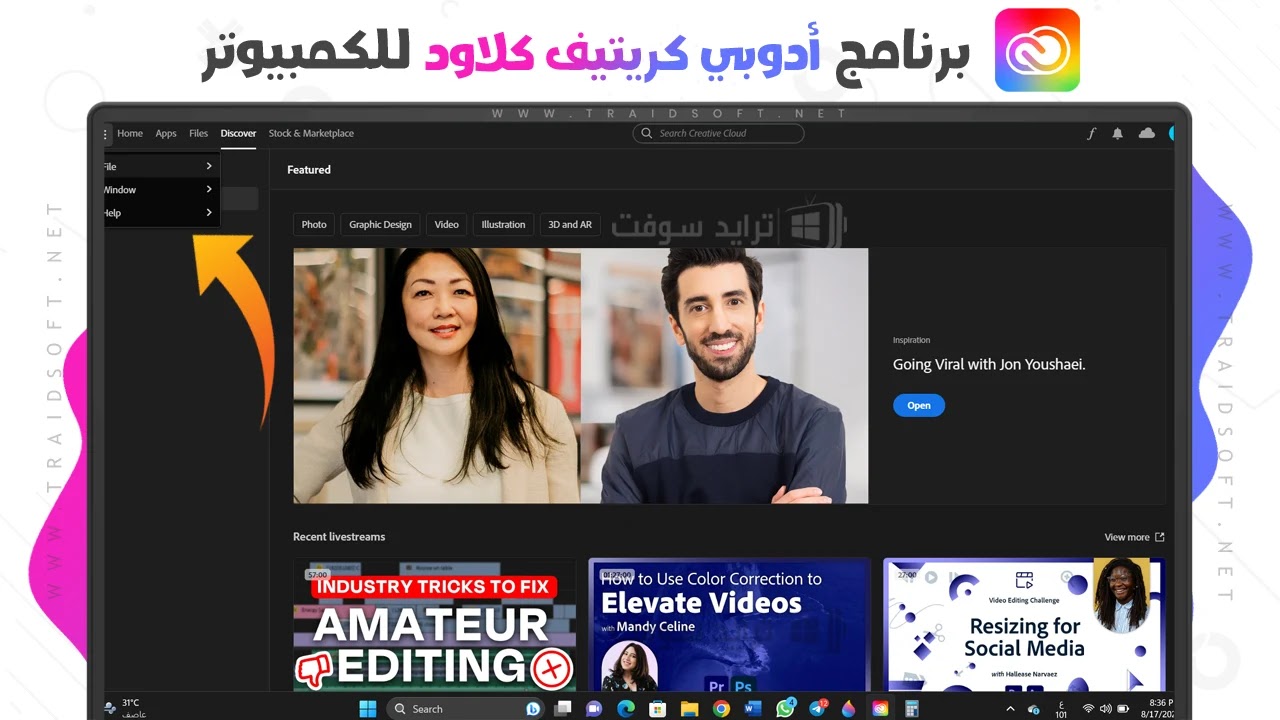Screen dimensions: 1280x720
Task: Toggle the Video category filter
Action: coord(446,224)
